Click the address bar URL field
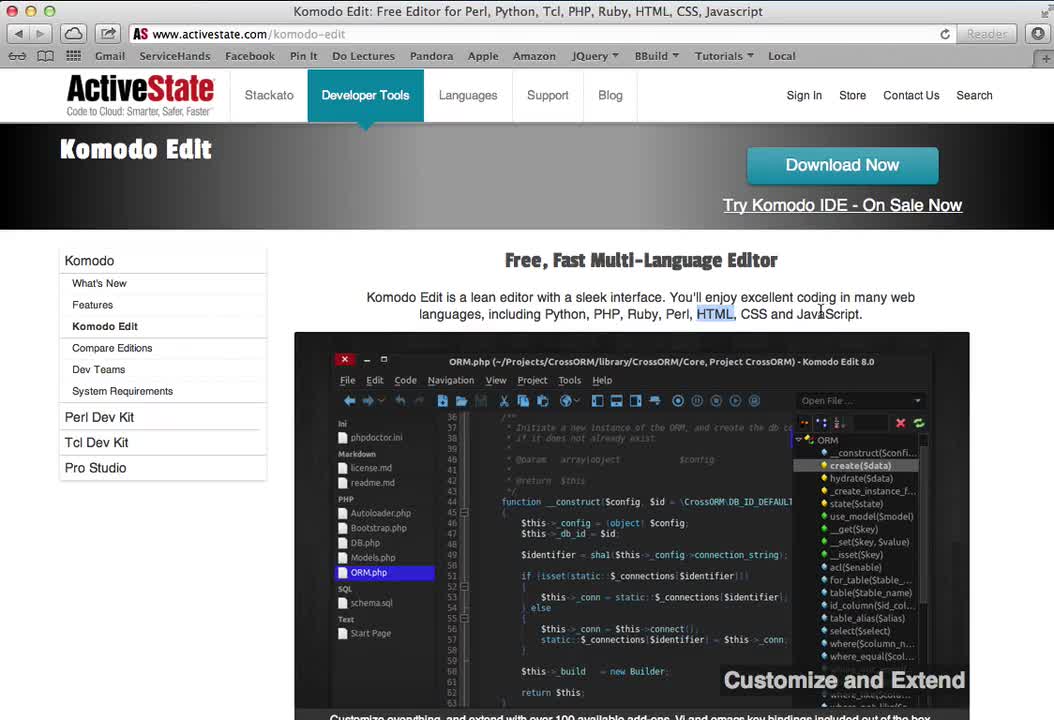 [542, 34]
